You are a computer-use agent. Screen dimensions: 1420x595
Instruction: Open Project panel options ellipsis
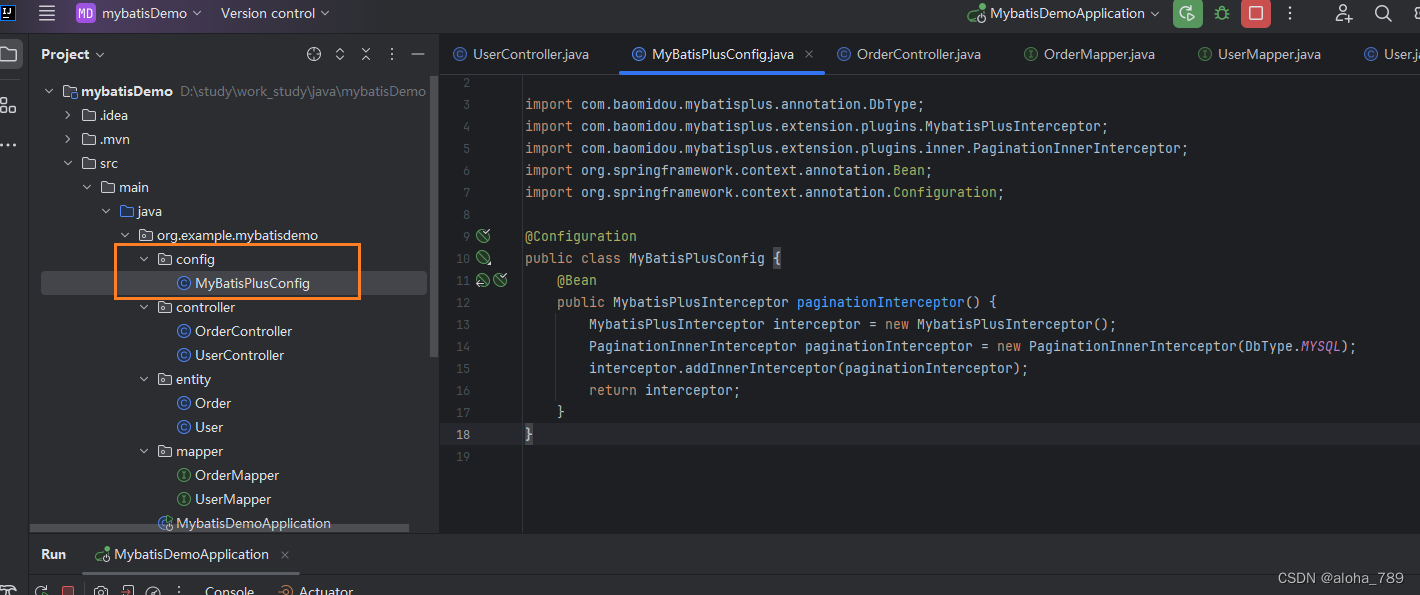(x=392, y=54)
